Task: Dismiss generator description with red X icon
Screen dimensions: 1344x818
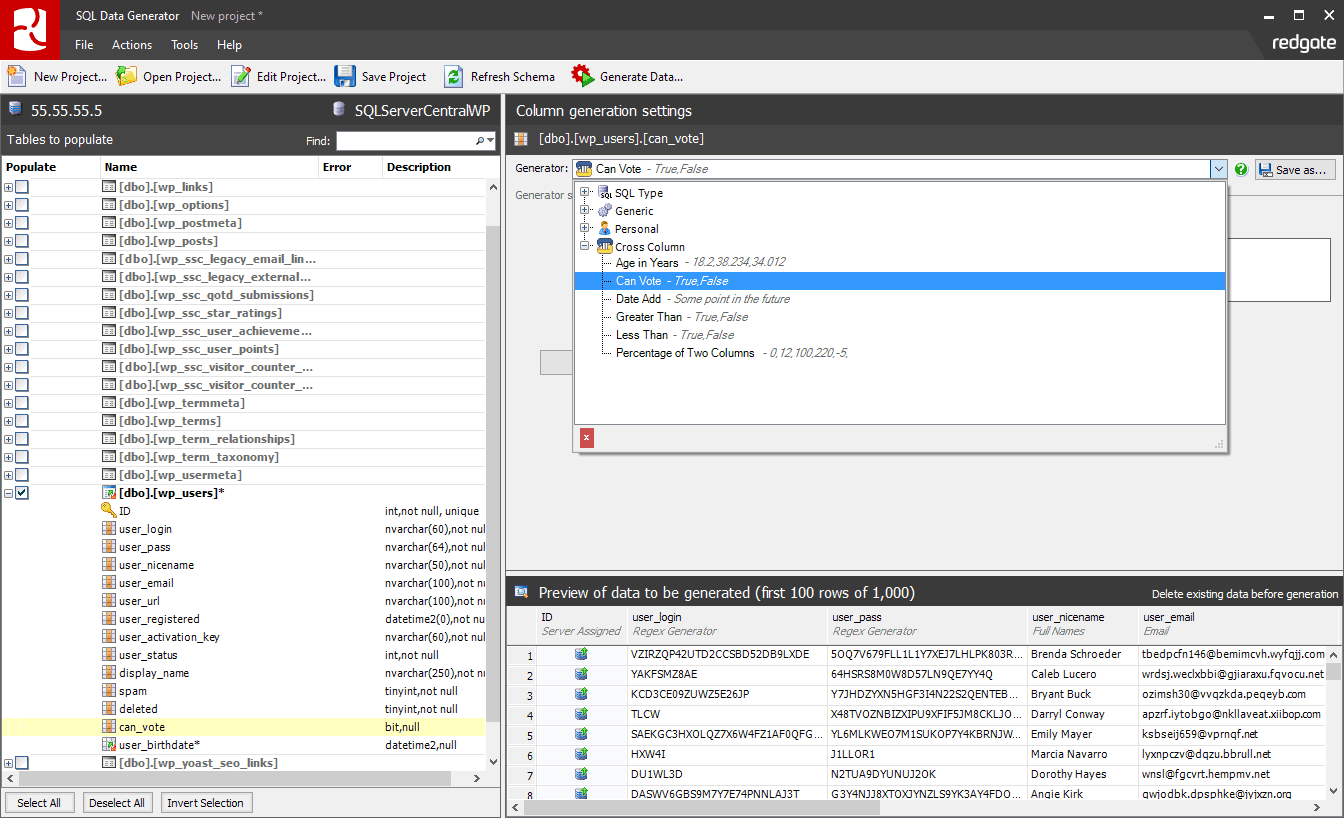Action: tap(585, 438)
